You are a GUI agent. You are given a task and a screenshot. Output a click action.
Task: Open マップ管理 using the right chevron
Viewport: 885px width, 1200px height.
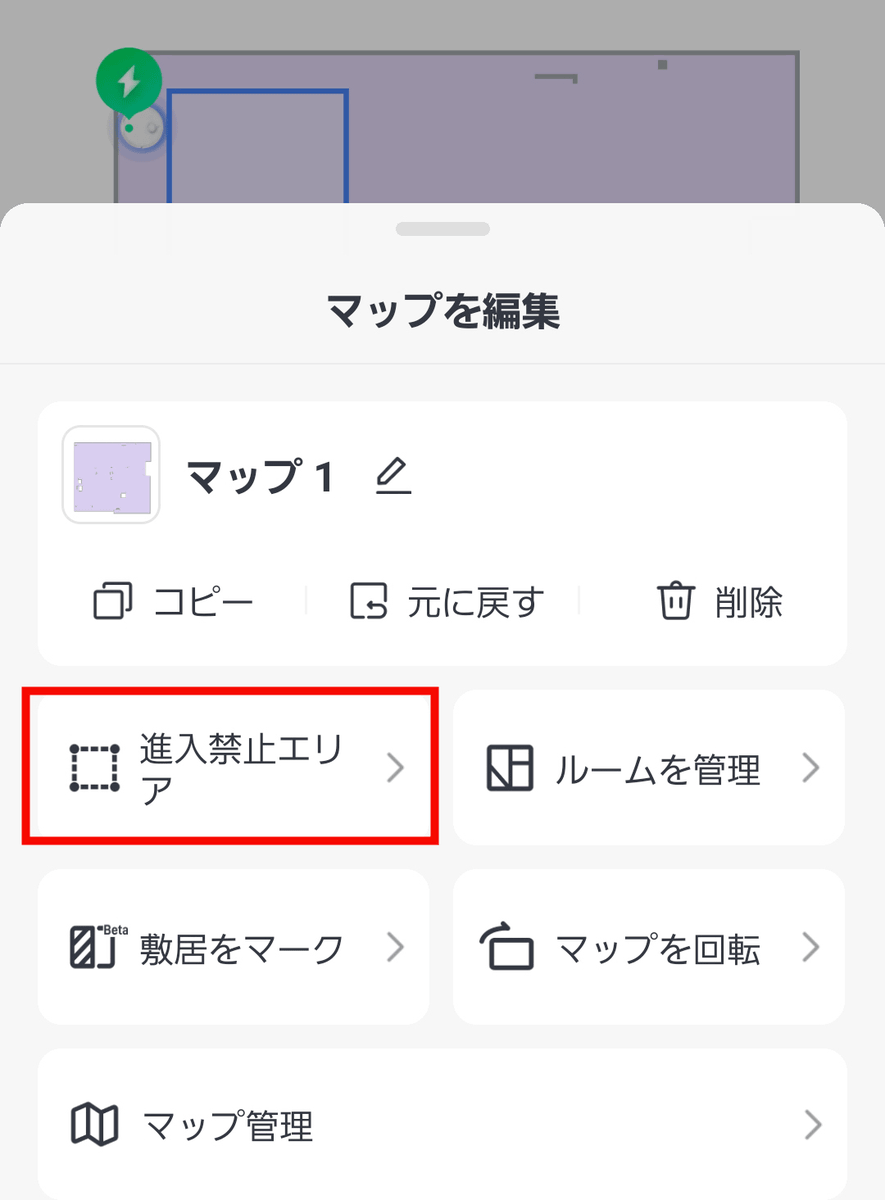(811, 1125)
